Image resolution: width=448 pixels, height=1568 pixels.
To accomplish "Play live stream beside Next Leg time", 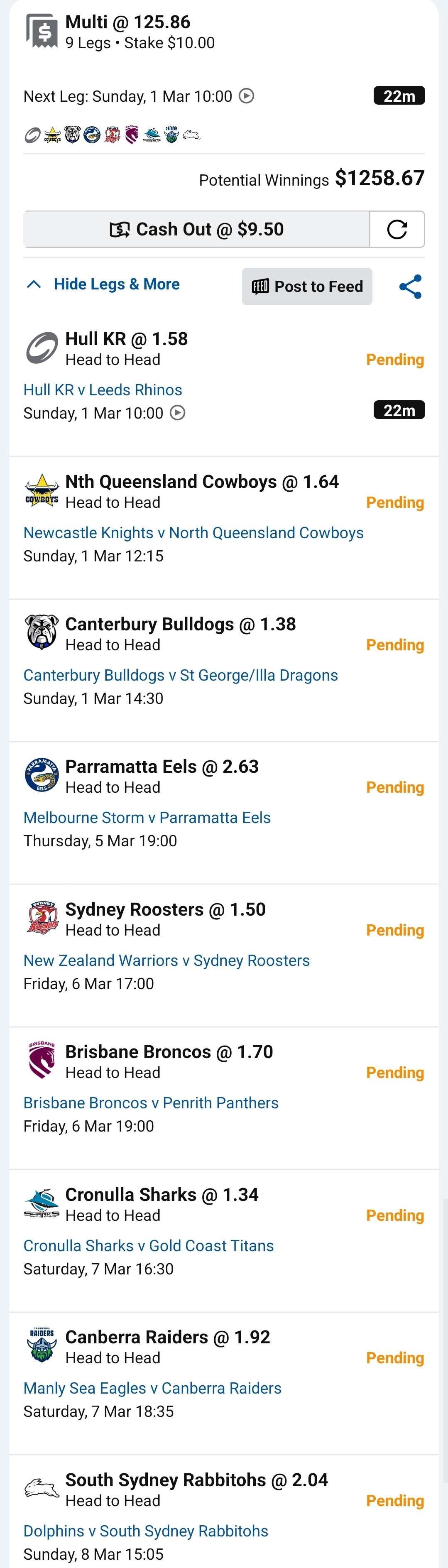I will [247, 96].
